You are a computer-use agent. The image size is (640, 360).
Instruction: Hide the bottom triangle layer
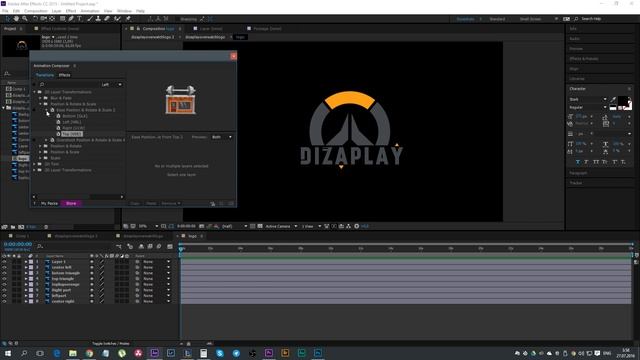pyautogui.click(x=4, y=273)
